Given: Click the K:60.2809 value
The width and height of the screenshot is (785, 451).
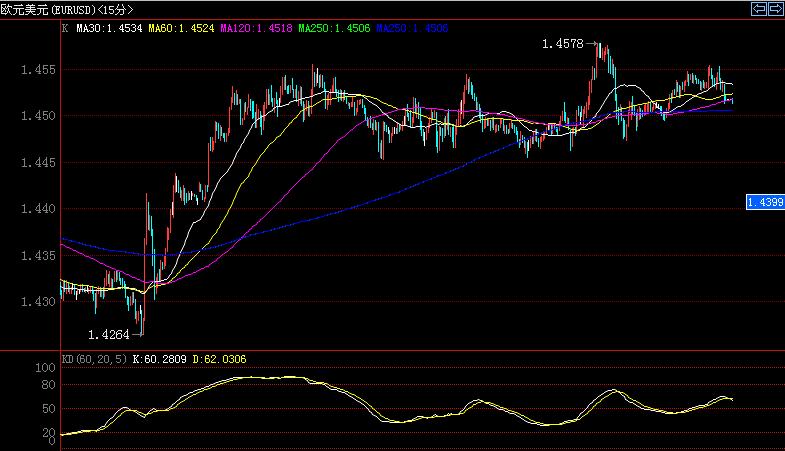Looking at the screenshot, I should coord(159,359).
